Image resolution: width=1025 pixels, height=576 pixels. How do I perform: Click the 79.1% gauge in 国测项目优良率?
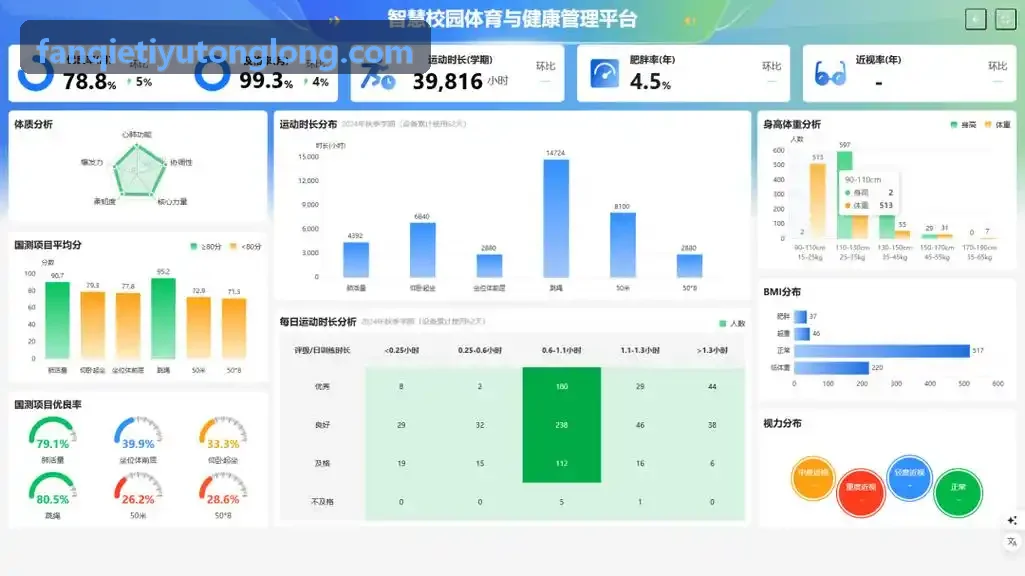pos(52,435)
